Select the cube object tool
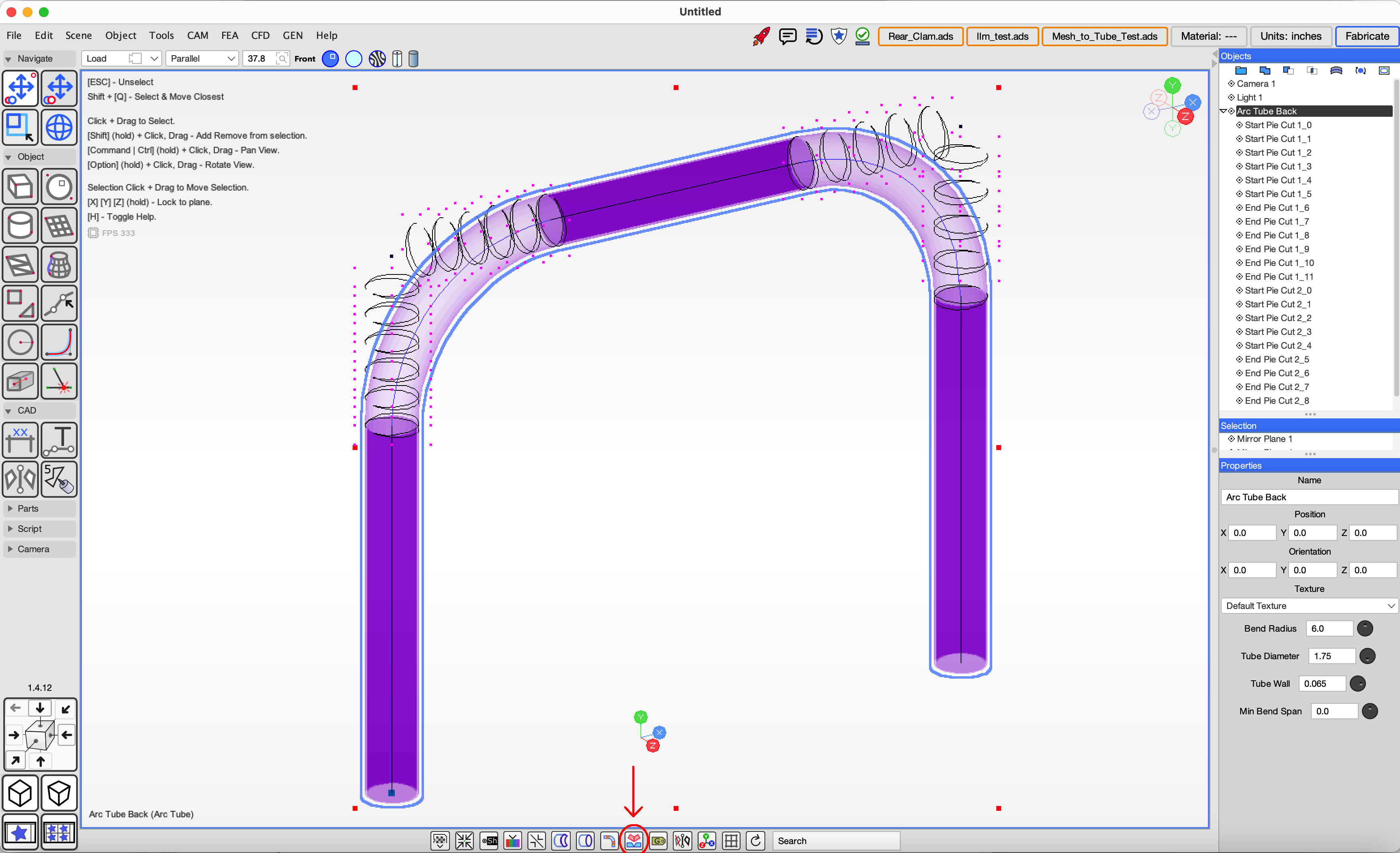The width and height of the screenshot is (1400, 853). pos(20,186)
